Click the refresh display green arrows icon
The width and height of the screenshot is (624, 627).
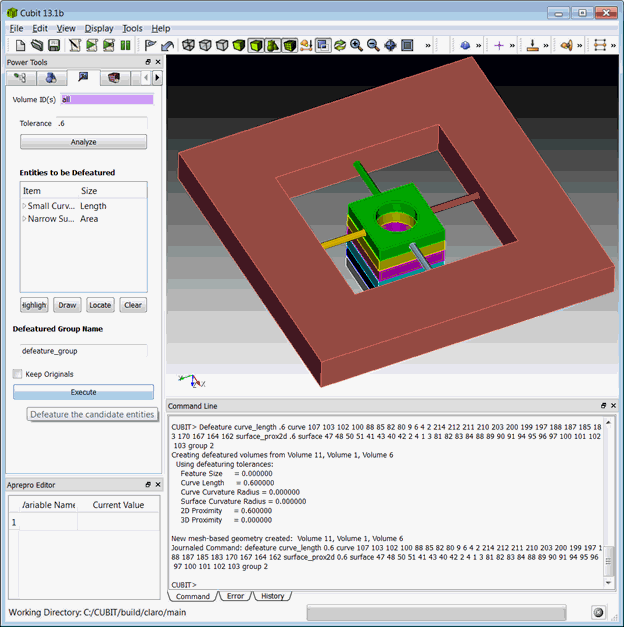pos(340,45)
